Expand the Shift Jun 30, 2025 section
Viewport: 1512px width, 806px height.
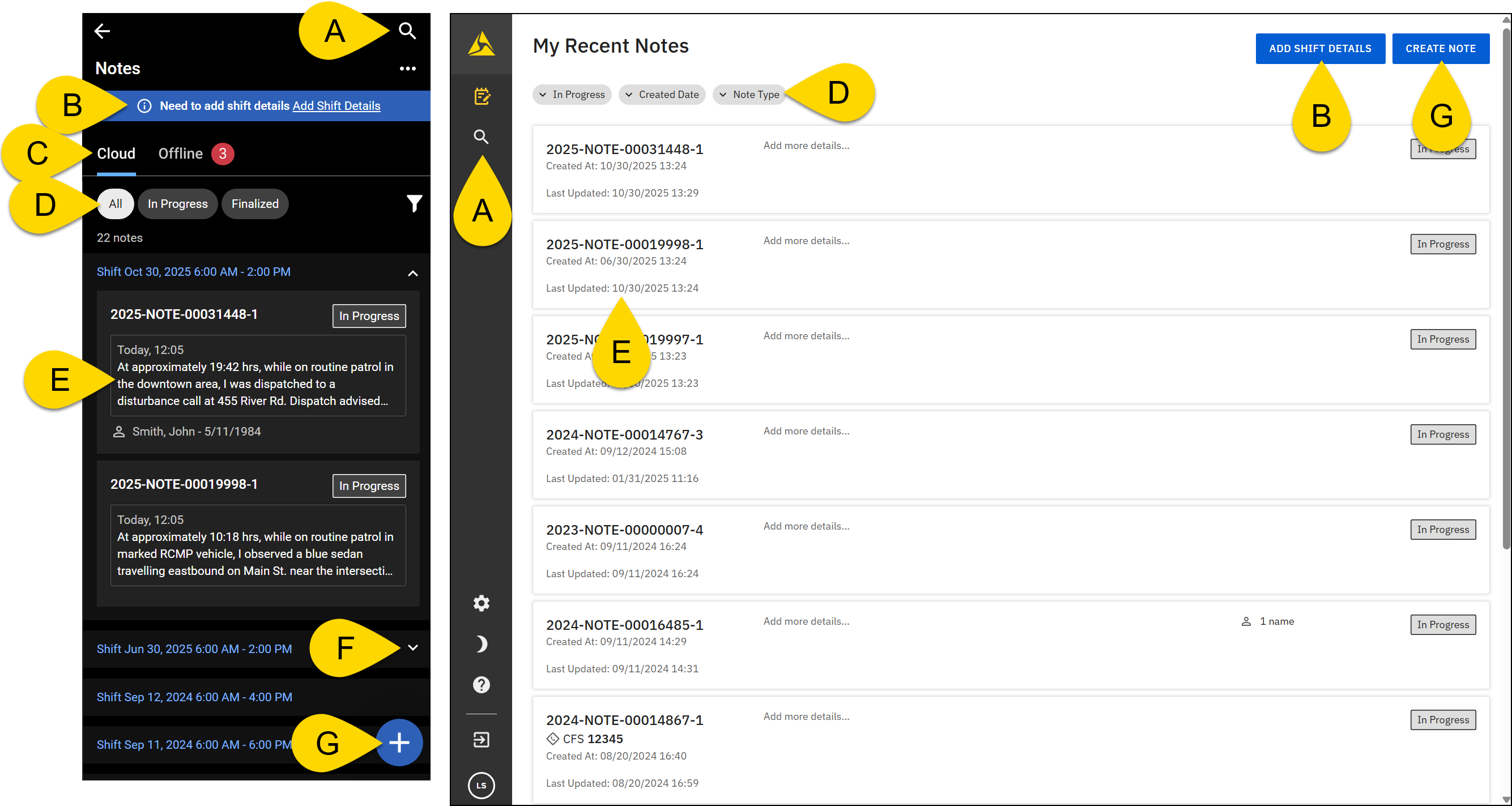coord(412,647)
